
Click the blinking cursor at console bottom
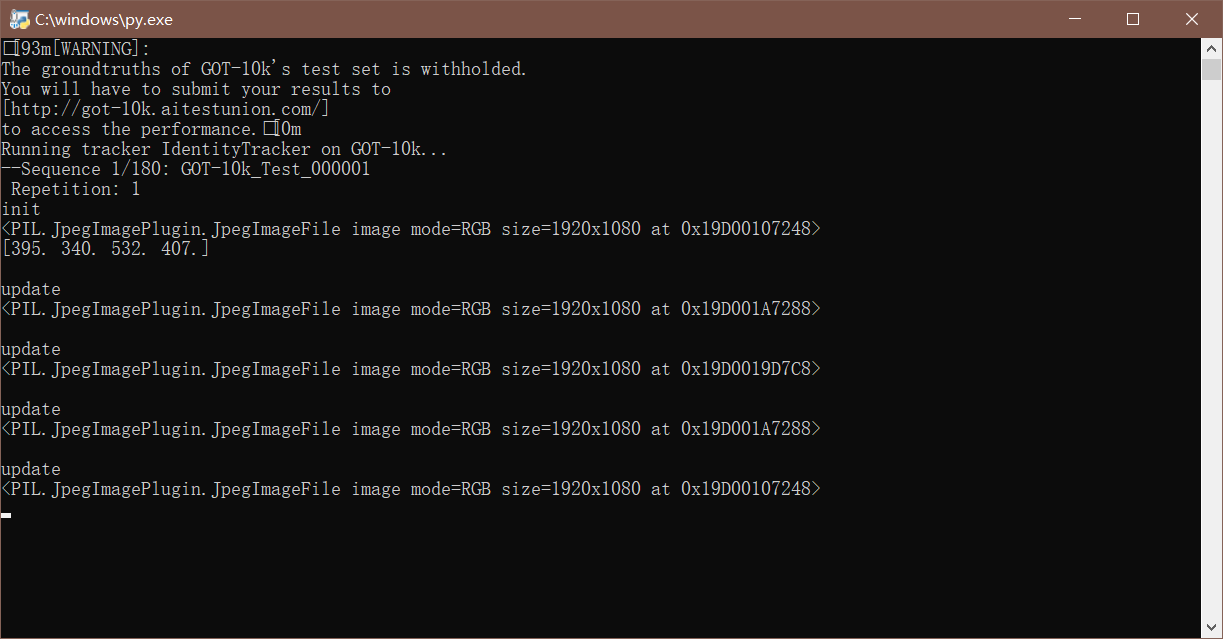point(6,515)
